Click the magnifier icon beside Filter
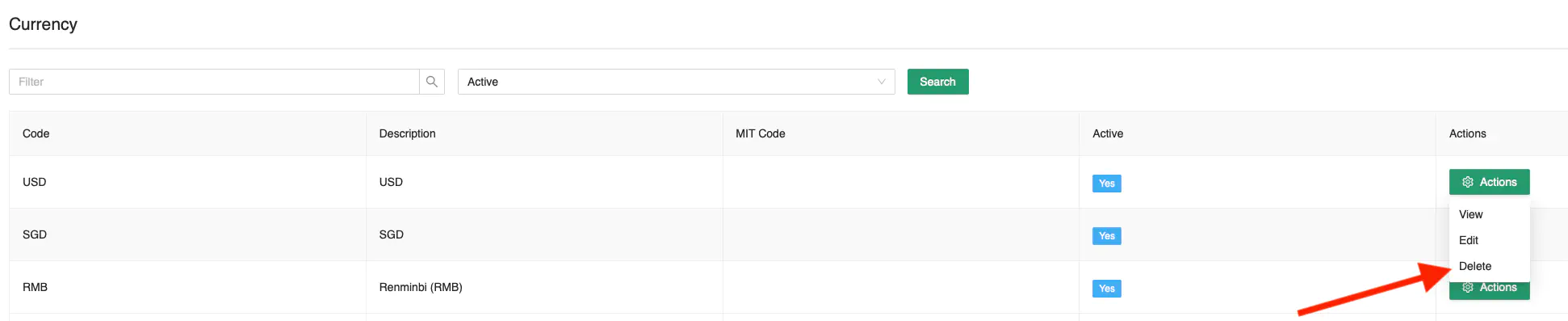The height and width of the screenshot is (321, 1568). [432, 82]
